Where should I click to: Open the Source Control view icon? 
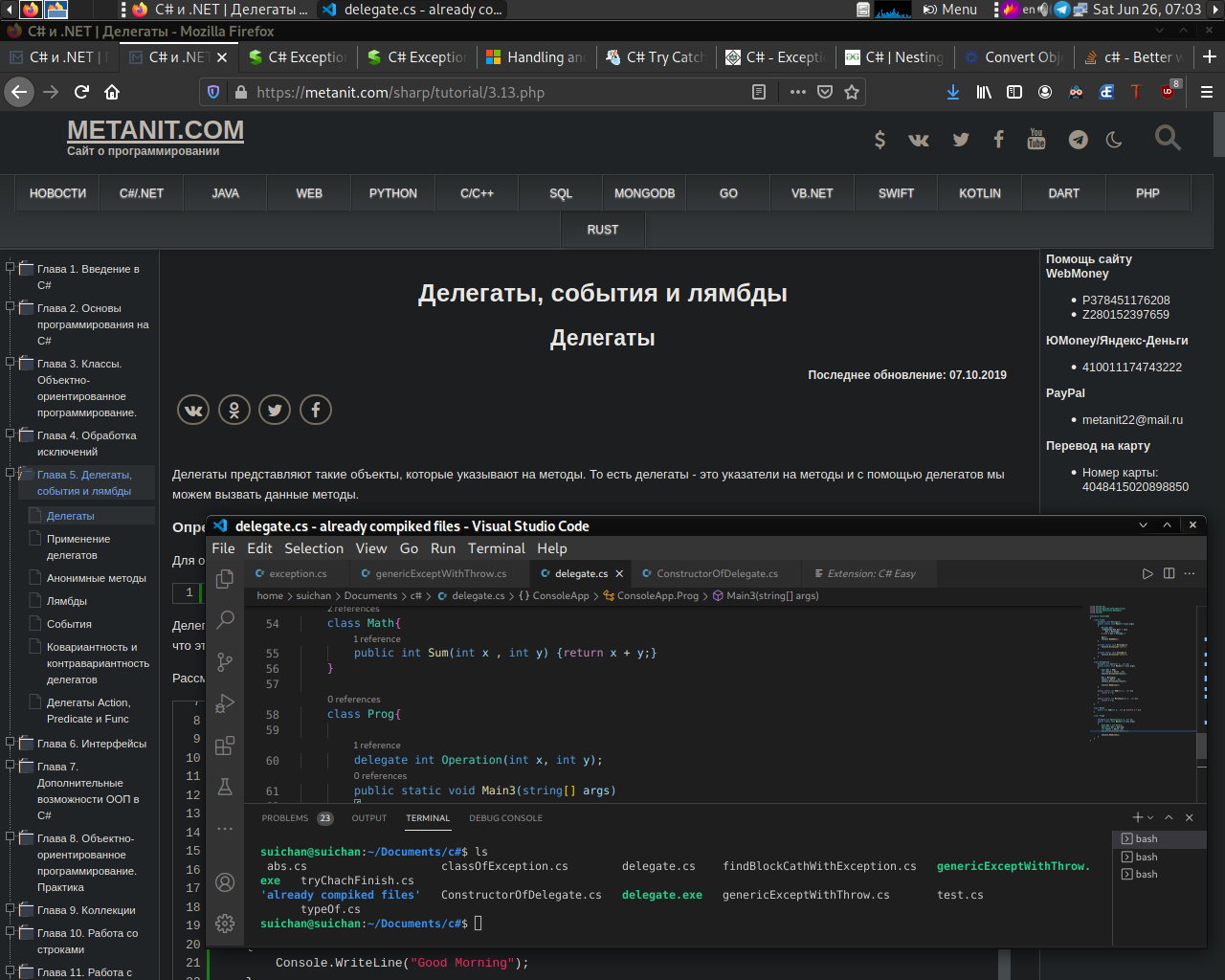225,661
